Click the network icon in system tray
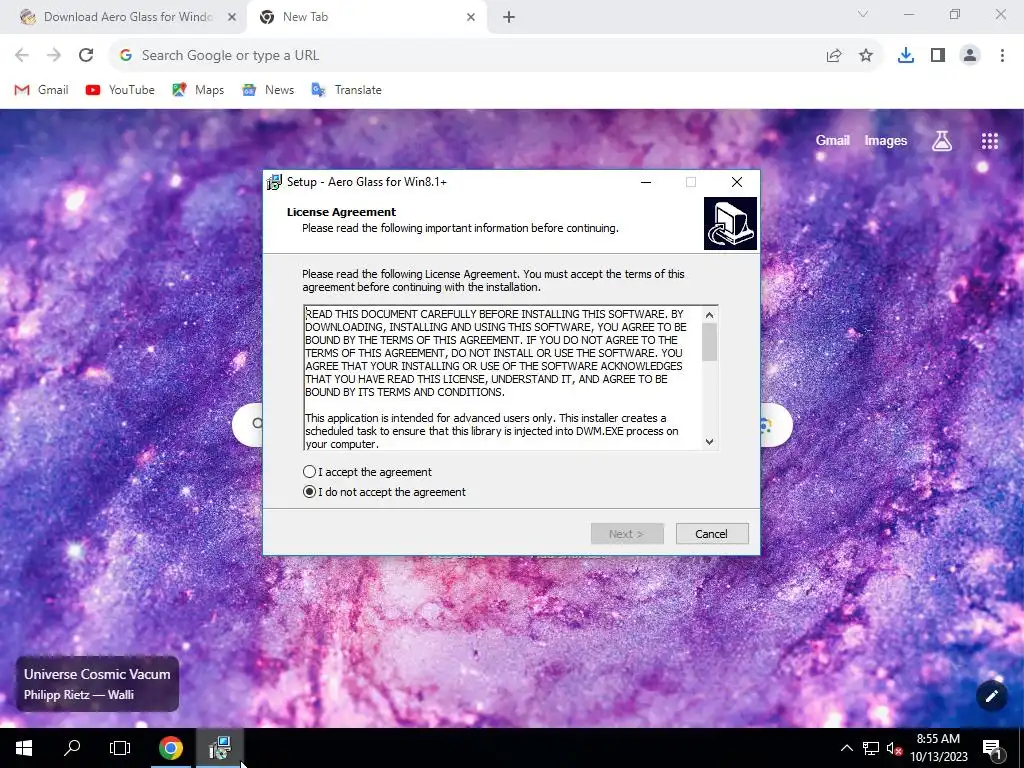 pyautogui.click(x=871, y=748)
